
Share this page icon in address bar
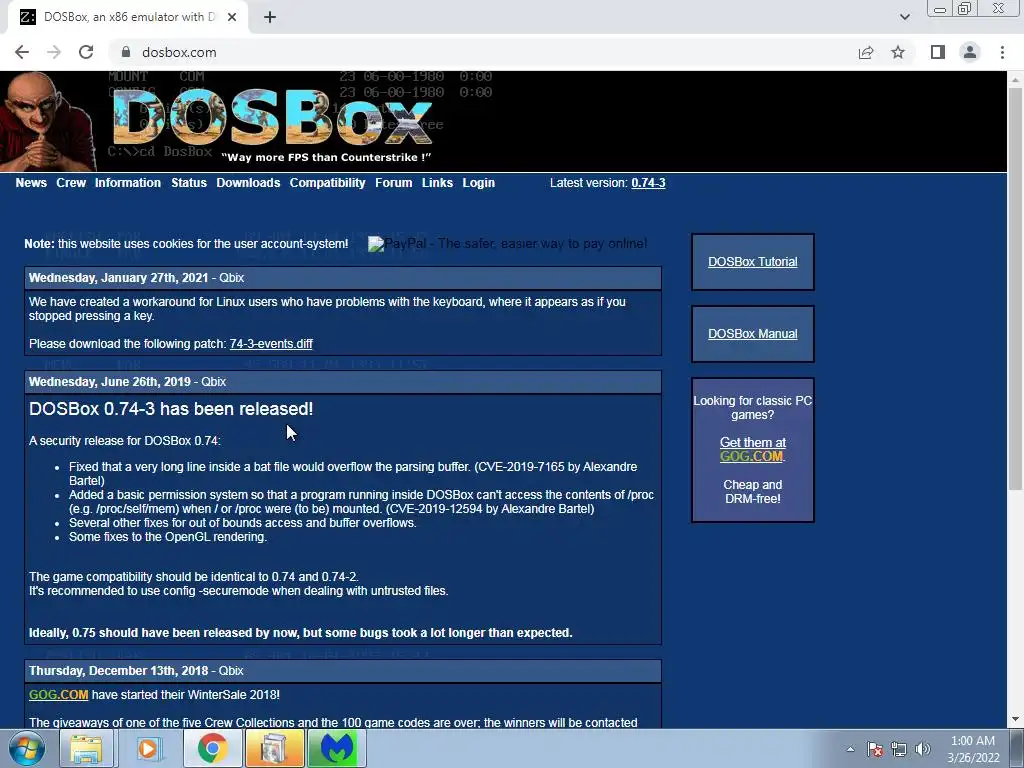(x=866, y=52)
